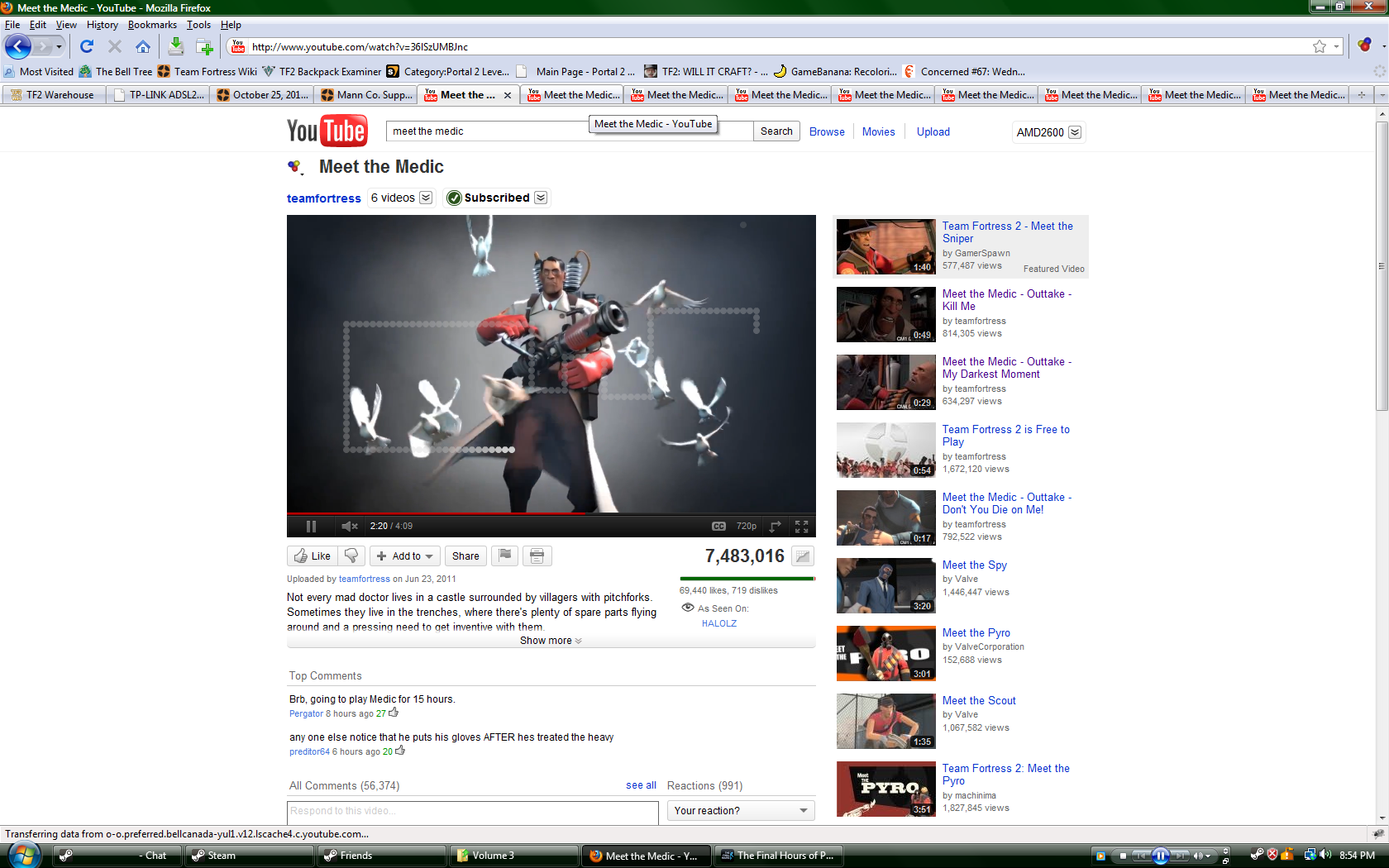Pause the video playback
This screenshot has width=1389, height=868.
click(311, 526)
